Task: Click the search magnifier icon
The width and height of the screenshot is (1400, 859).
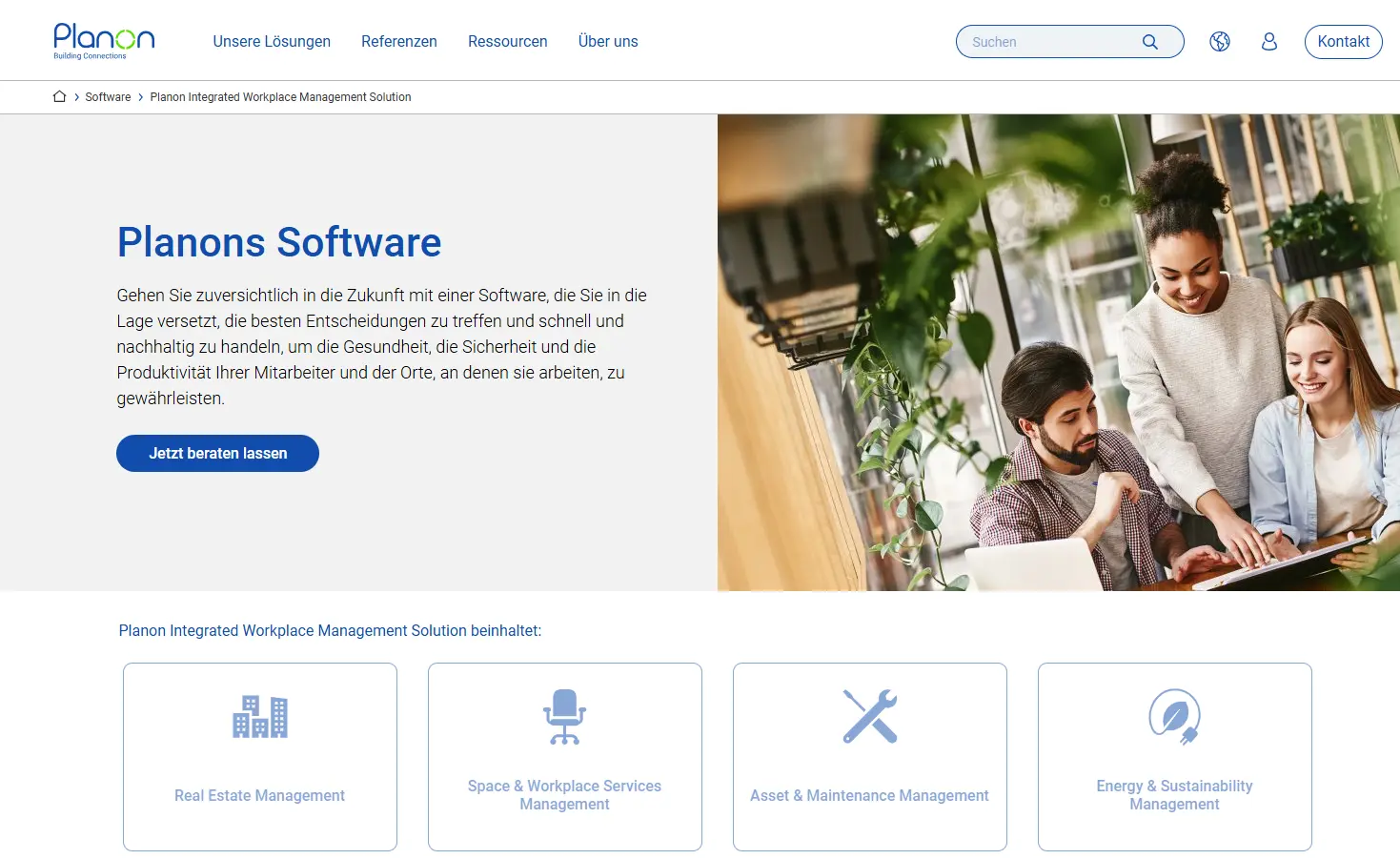Action: [x=1150, y=42]
